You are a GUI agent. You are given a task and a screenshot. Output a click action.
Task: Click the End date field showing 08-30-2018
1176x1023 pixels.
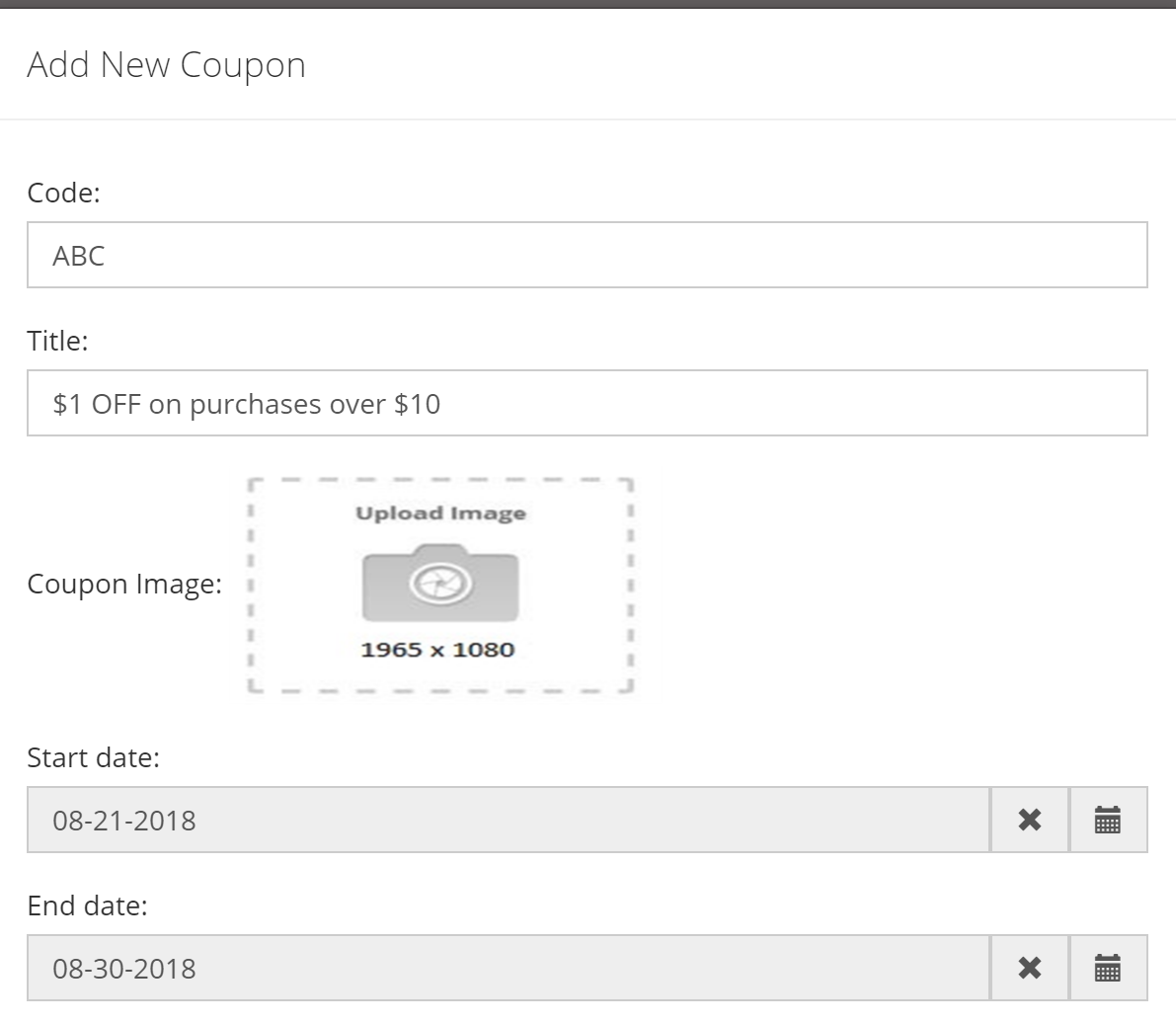click(x=508, y=968)
